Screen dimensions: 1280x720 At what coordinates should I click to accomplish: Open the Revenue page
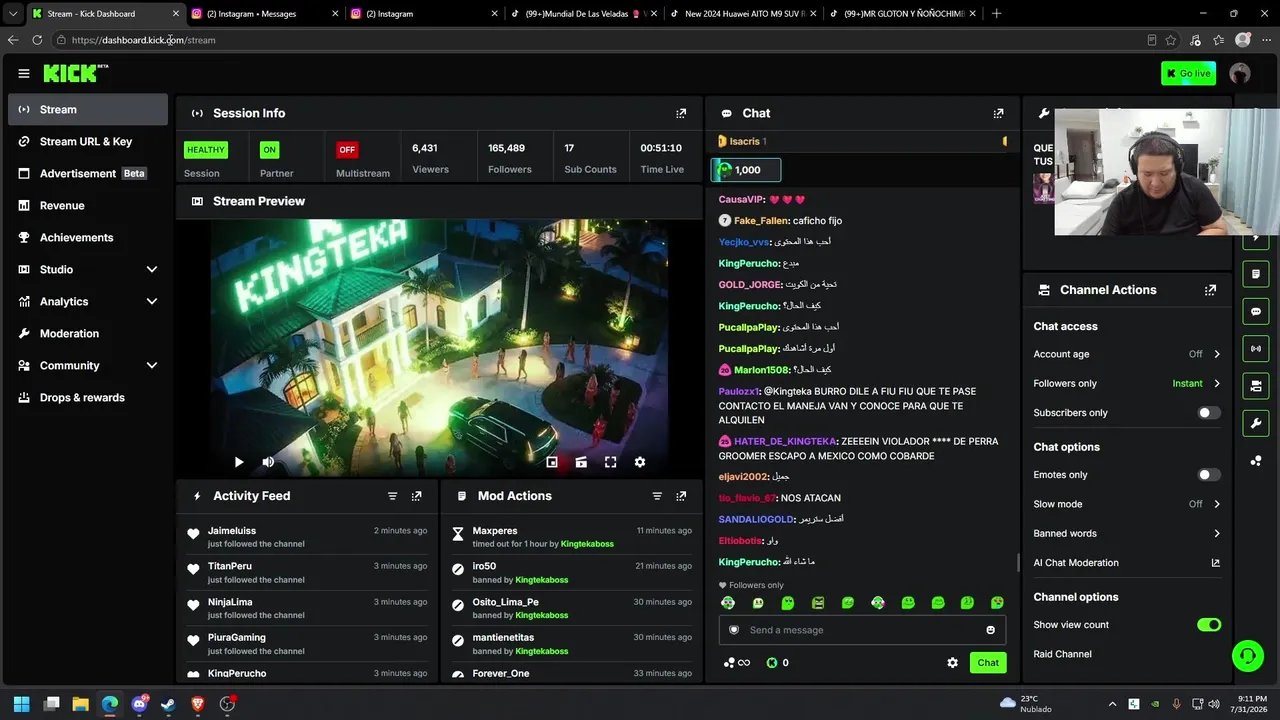click(x=88, y=206)
